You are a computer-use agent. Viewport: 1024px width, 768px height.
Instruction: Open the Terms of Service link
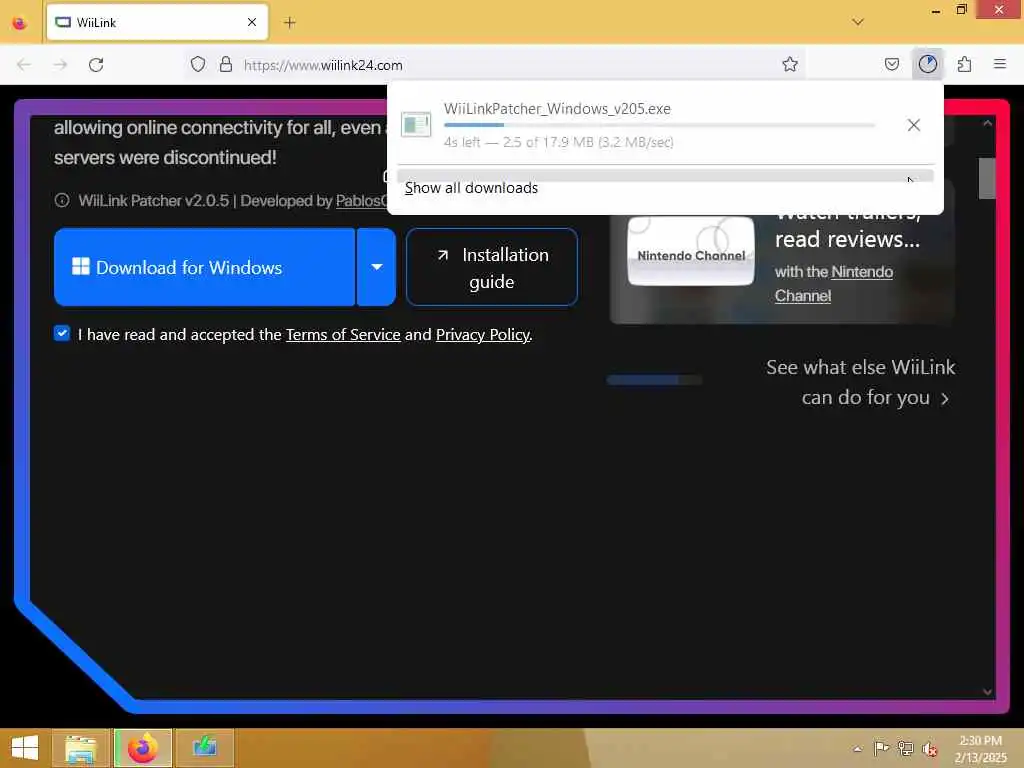[x=343, y=334]
